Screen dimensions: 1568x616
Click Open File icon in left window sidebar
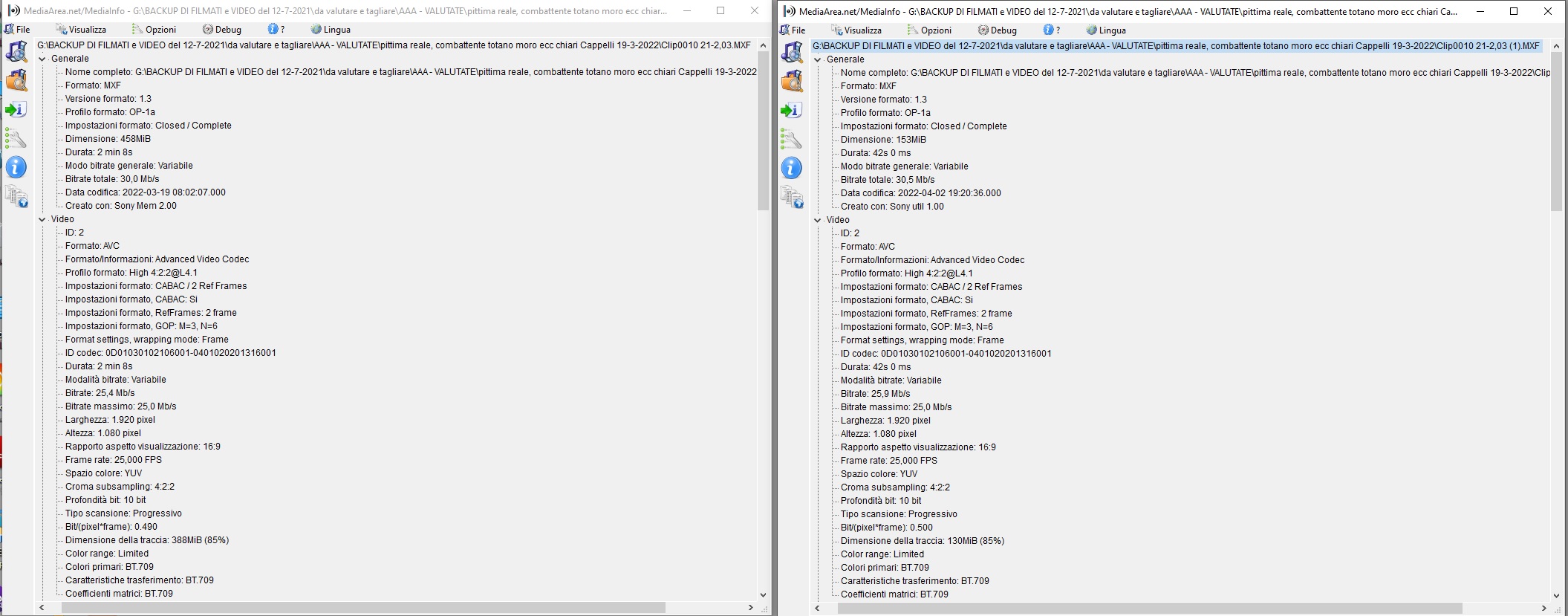pos(16,51)
